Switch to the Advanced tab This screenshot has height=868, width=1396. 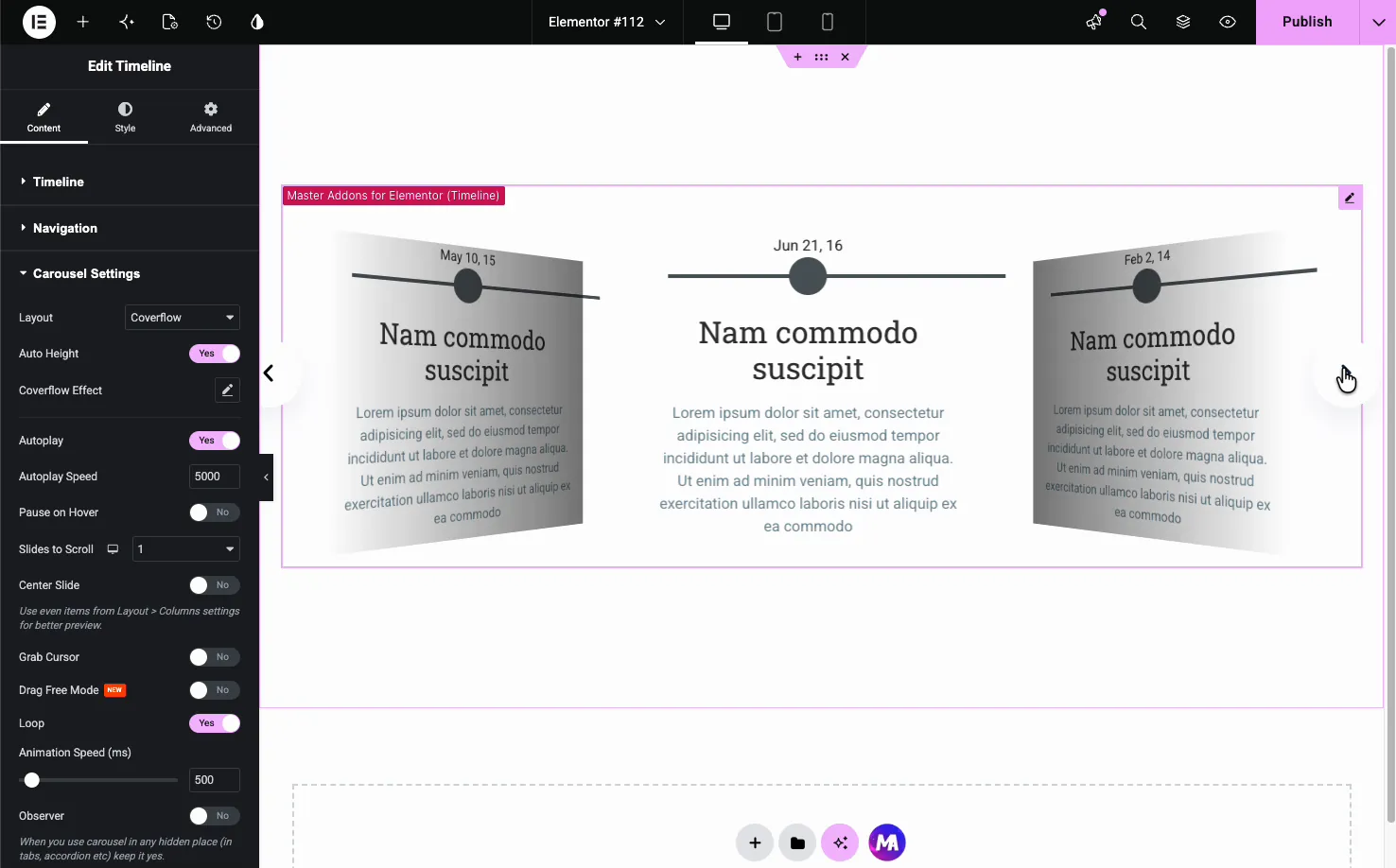211,117
